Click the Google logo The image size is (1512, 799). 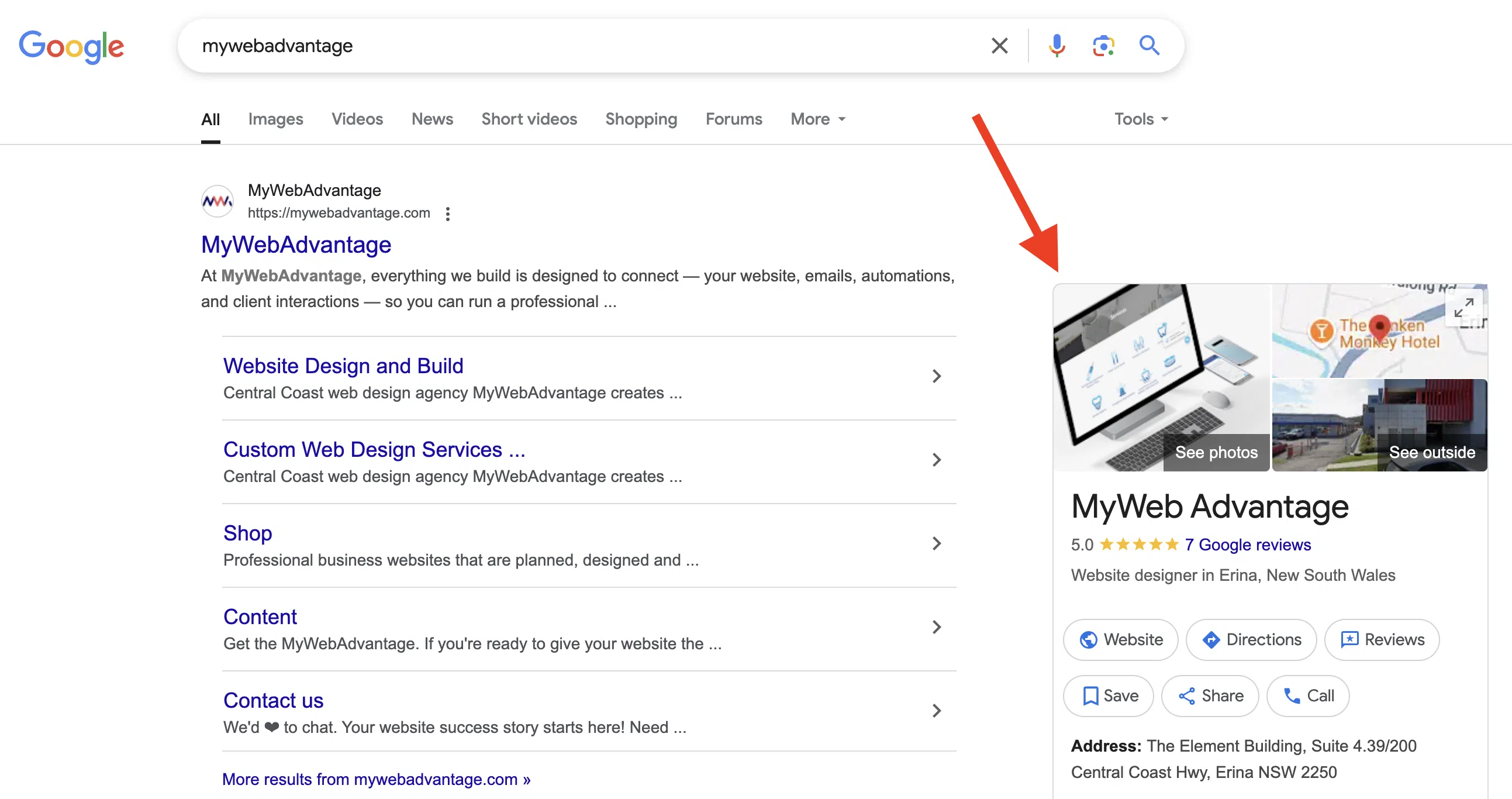coord(71,46)
